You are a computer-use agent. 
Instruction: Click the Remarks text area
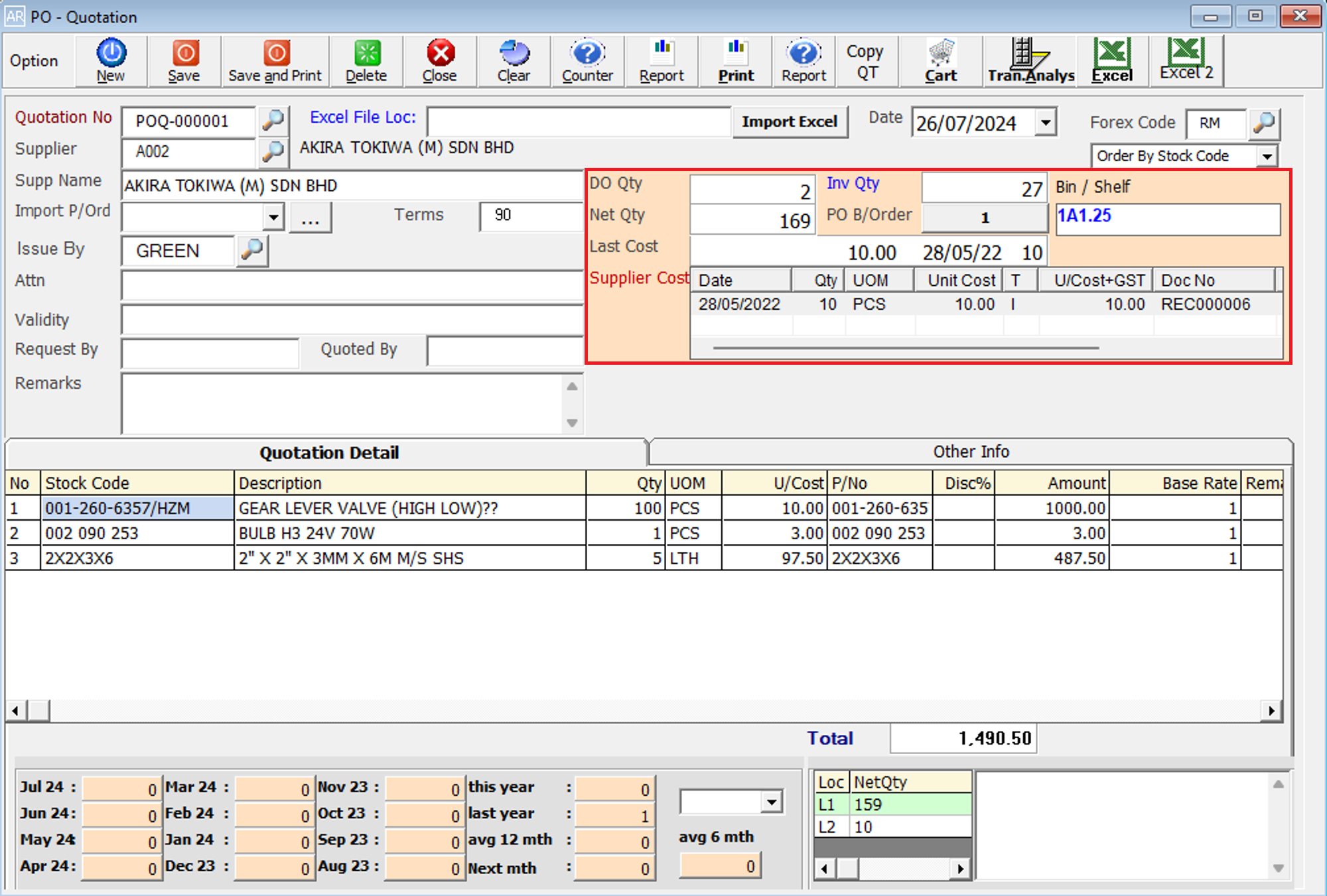[342, 403]
